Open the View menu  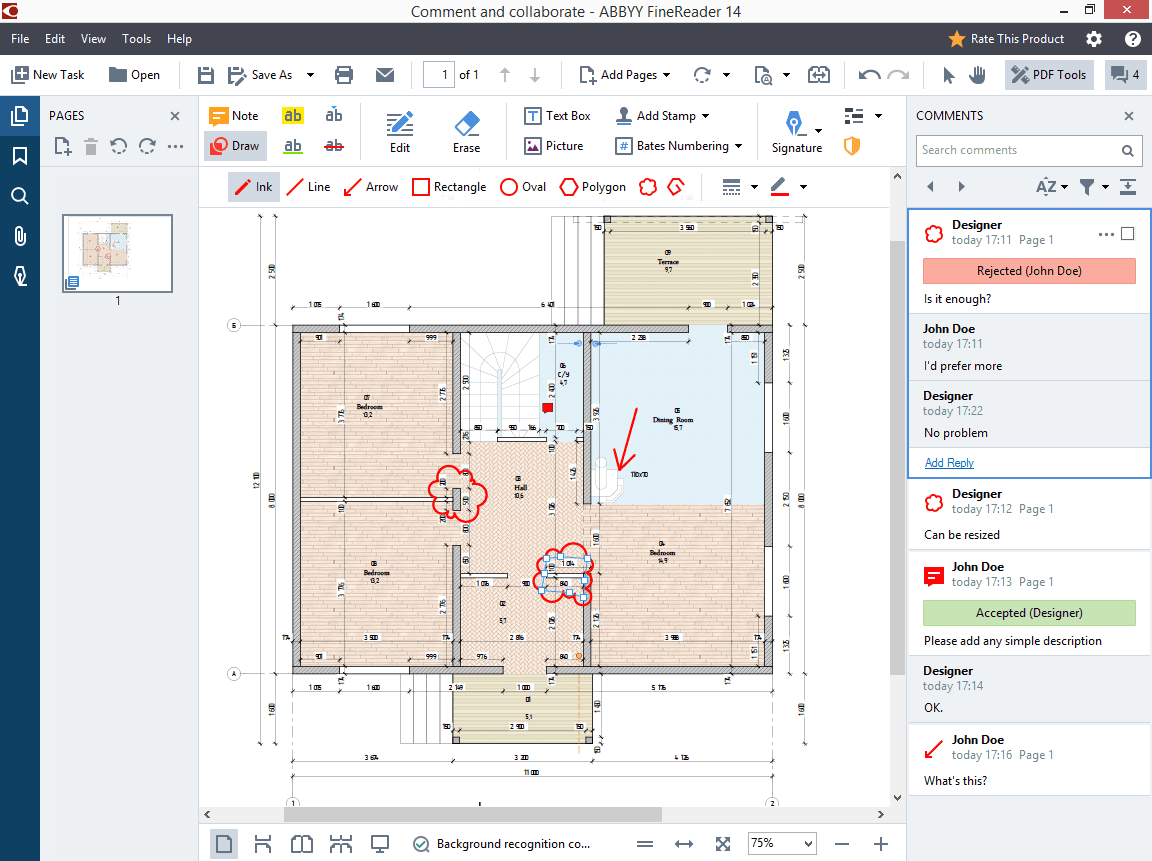pos(93,39)
